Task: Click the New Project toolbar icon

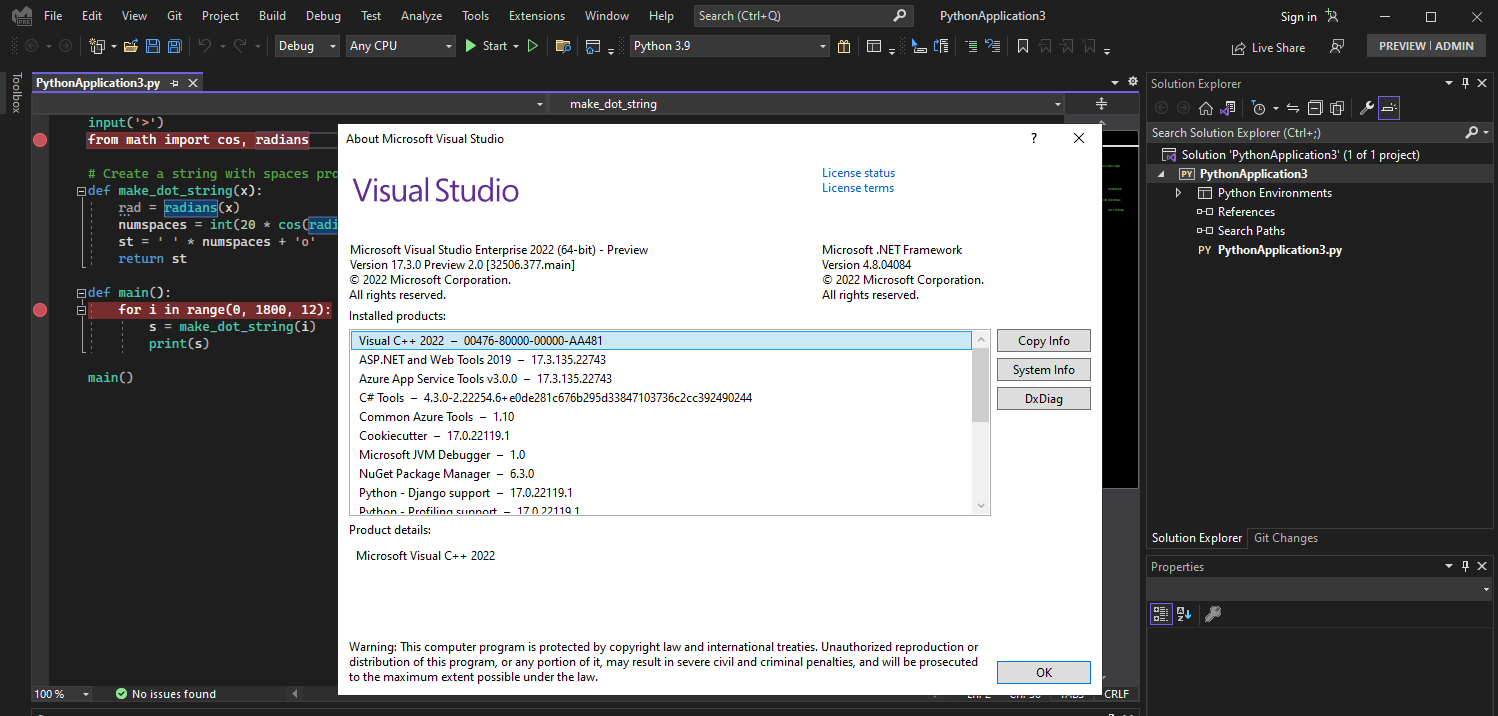Action: (x=95, y=46)
